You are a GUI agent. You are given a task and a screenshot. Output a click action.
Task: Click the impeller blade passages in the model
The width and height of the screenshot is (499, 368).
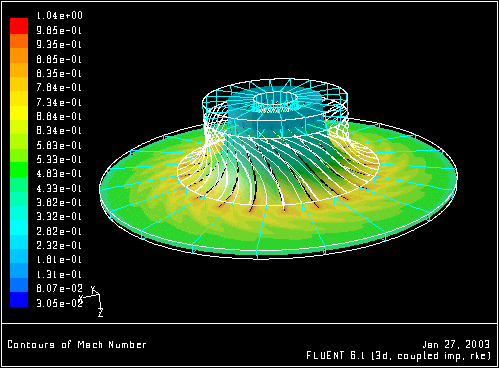tap(278, 169)
